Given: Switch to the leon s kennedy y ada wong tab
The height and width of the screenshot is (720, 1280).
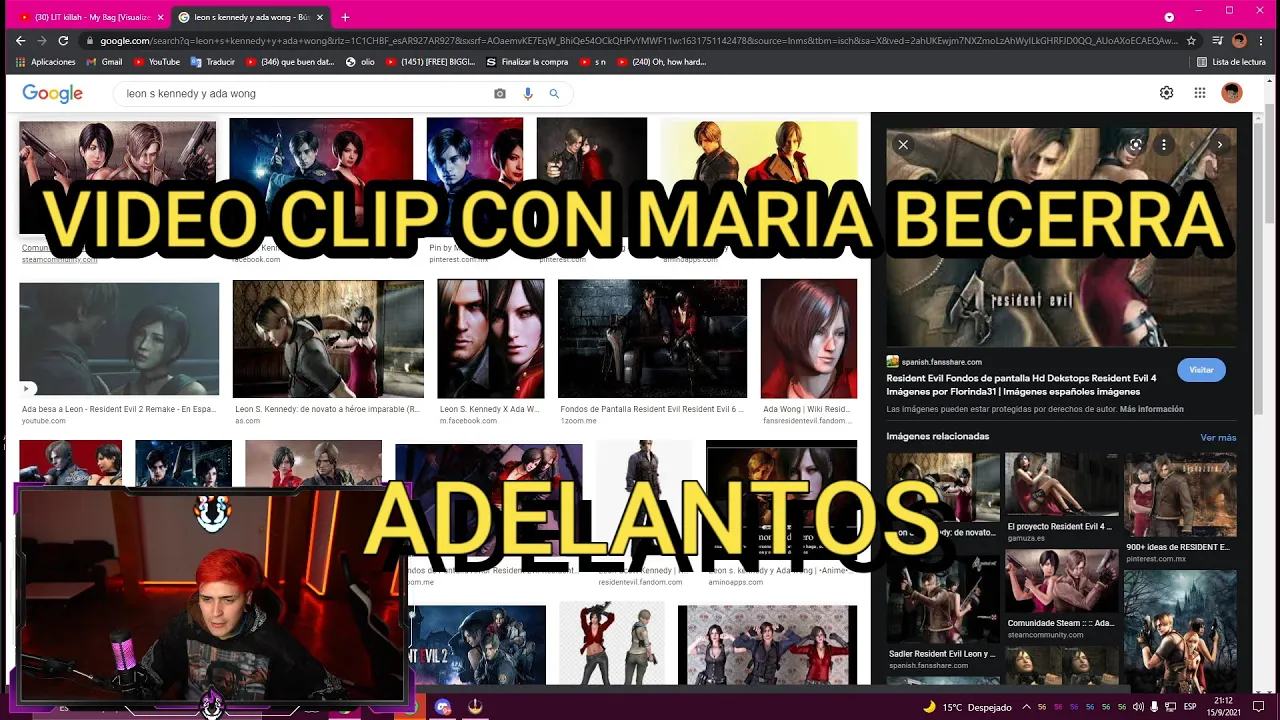Looking at the screenshot, I should pos(251,17).
